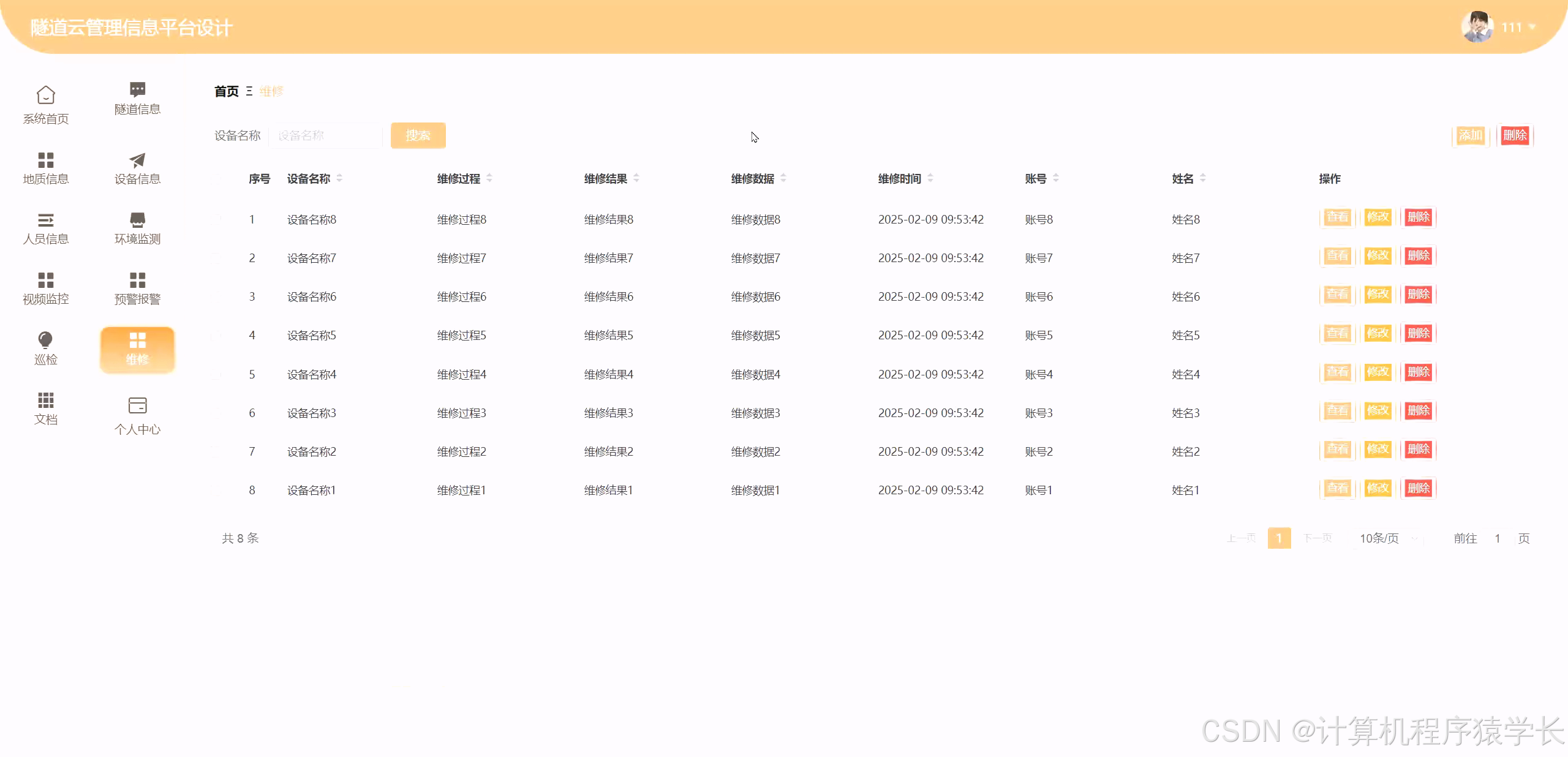Go to 首页 in the breadcrumb

click(x=227, y=91)
